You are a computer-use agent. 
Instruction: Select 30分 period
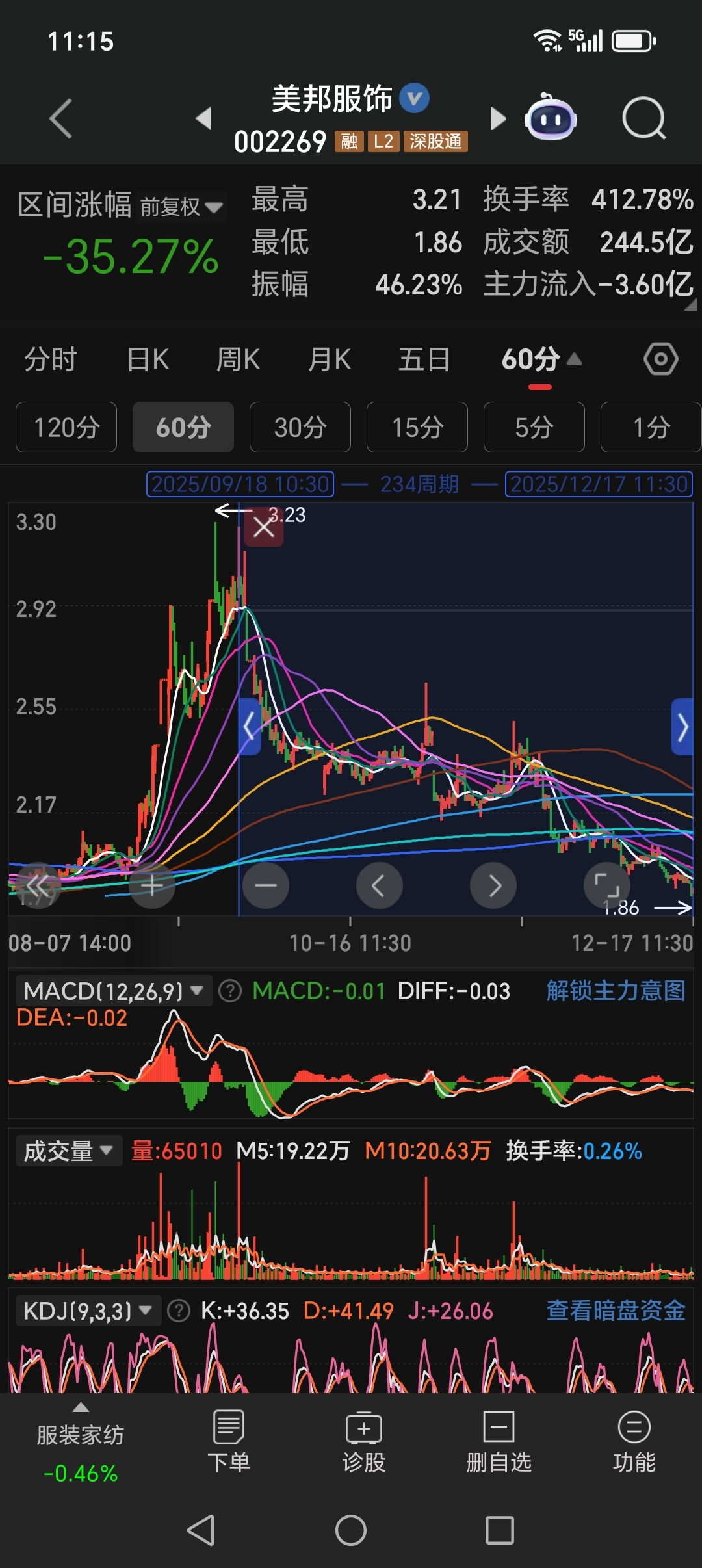(x=300, y=427)
